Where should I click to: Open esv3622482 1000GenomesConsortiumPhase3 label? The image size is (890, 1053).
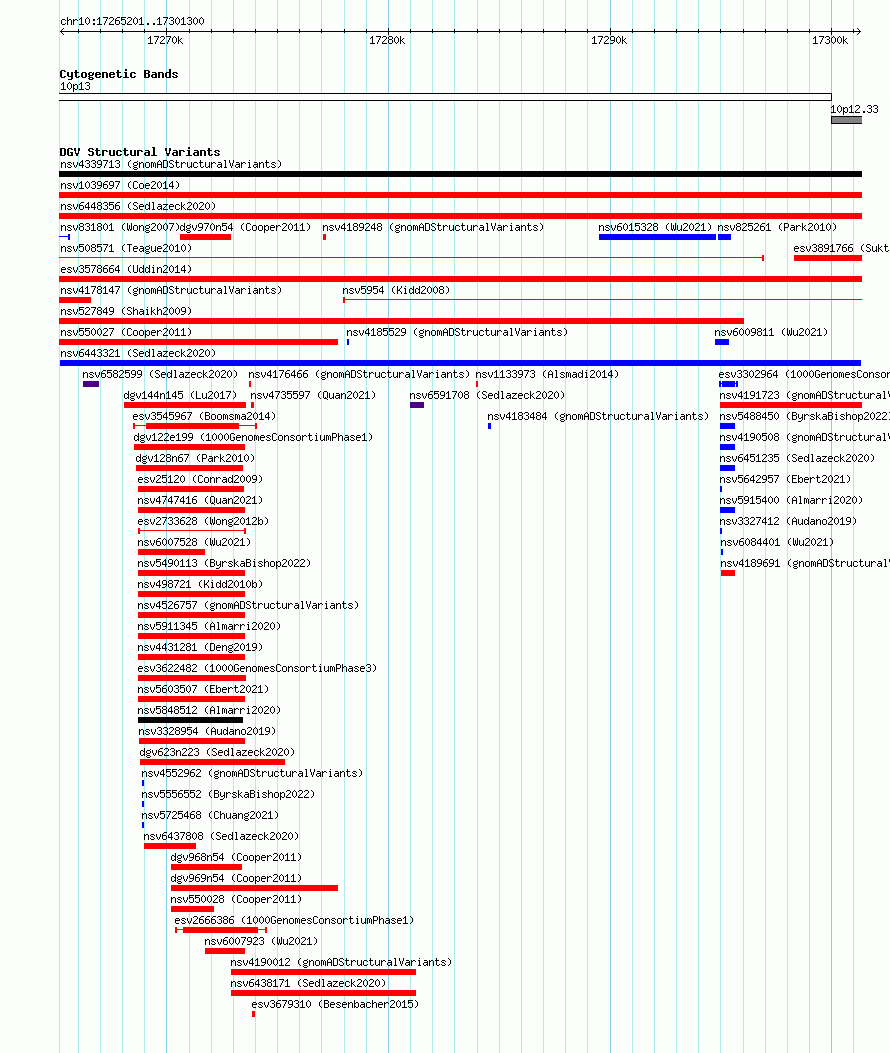click(x=257, y=668)
